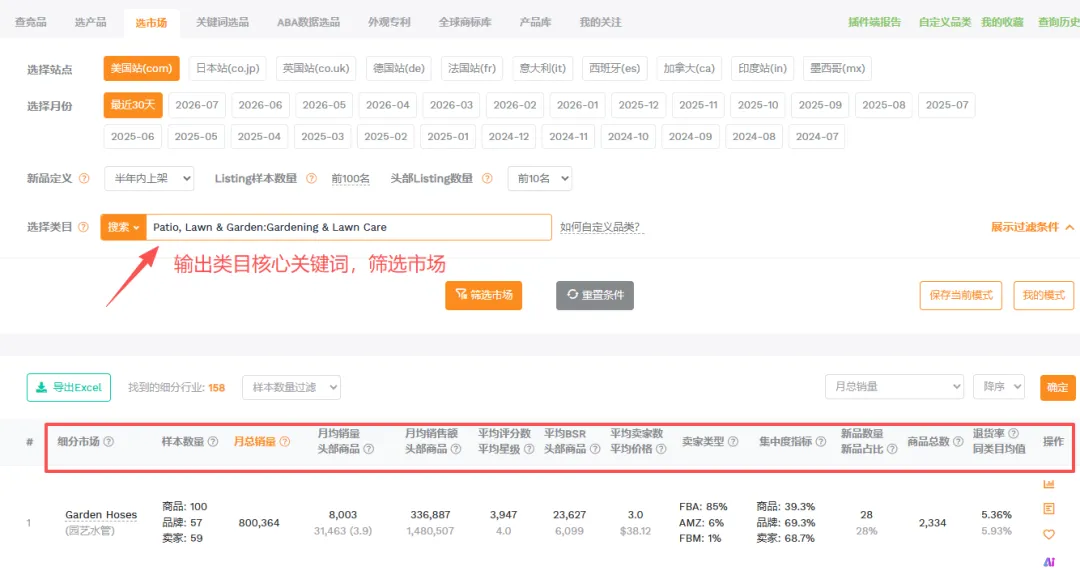Favorite Garden Hoses with the heart icon
The image size is (1080, 575).
pyautogui.click(x=1048, y=534)
